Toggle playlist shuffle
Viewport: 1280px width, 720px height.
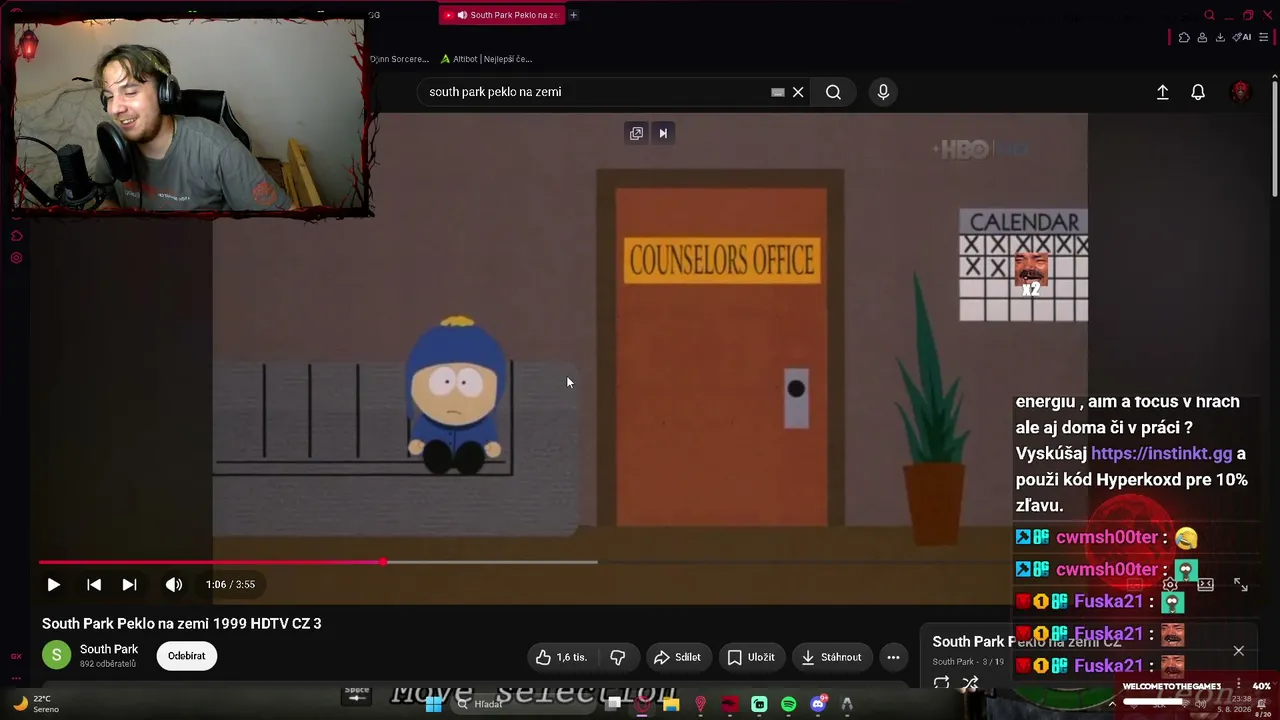tap(970, 683)
